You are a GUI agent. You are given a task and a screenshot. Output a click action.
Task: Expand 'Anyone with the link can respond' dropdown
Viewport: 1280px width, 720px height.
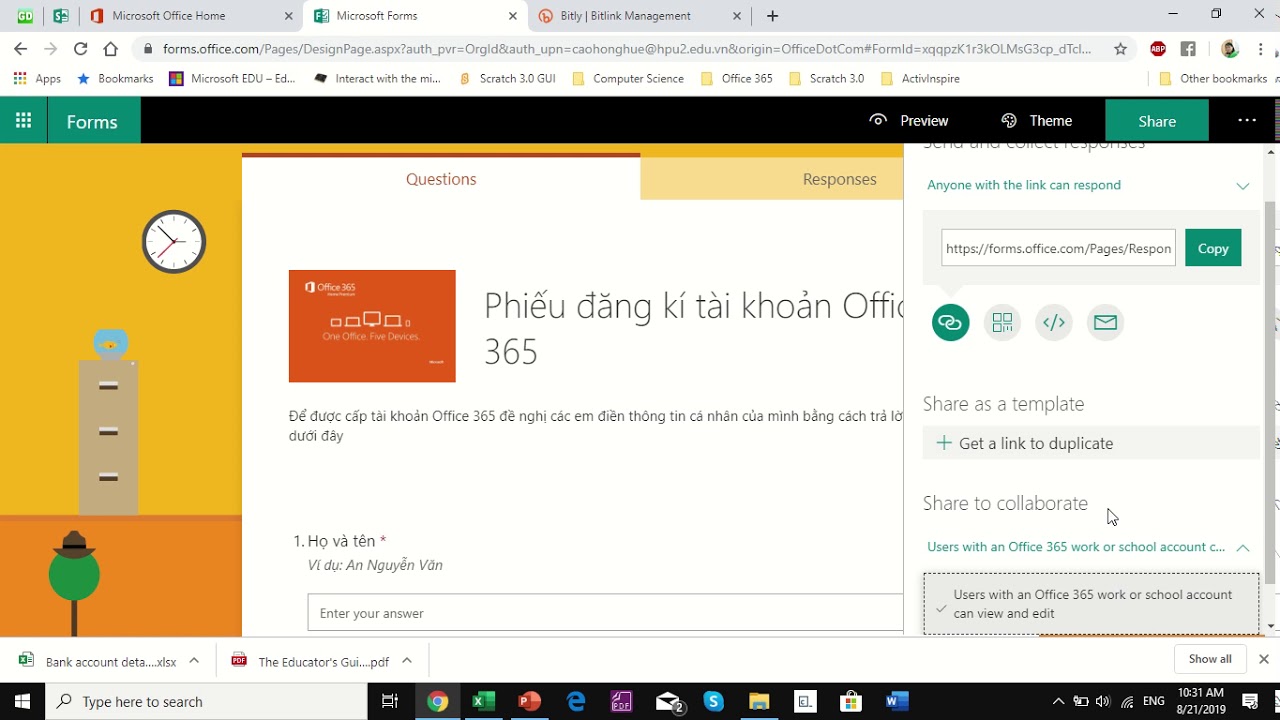tap(1088, 185)
